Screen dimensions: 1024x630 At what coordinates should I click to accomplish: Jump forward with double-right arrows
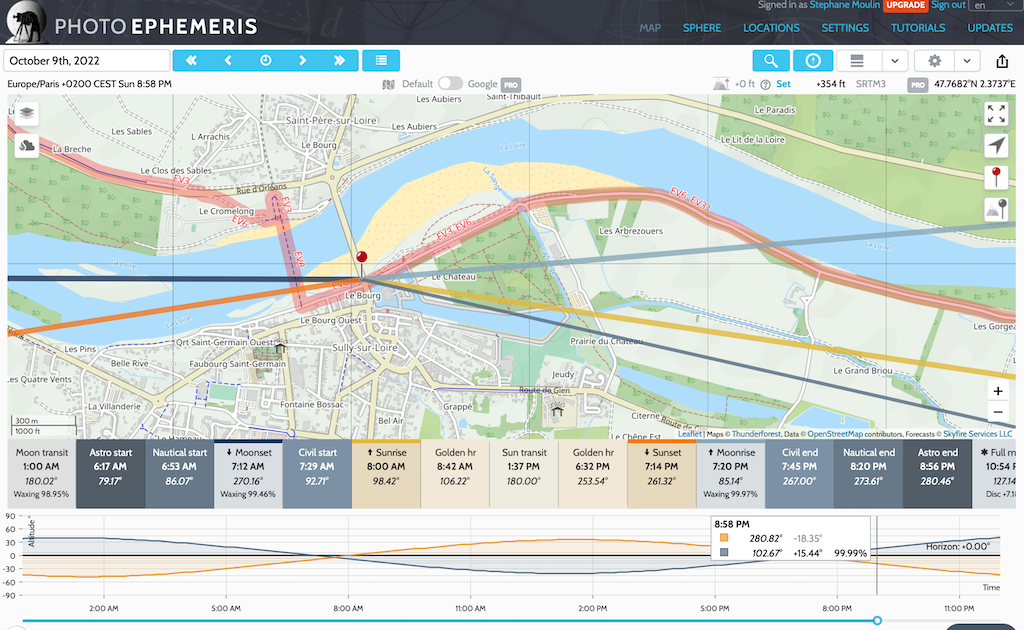pyautogui.click(x=339, y=61)
